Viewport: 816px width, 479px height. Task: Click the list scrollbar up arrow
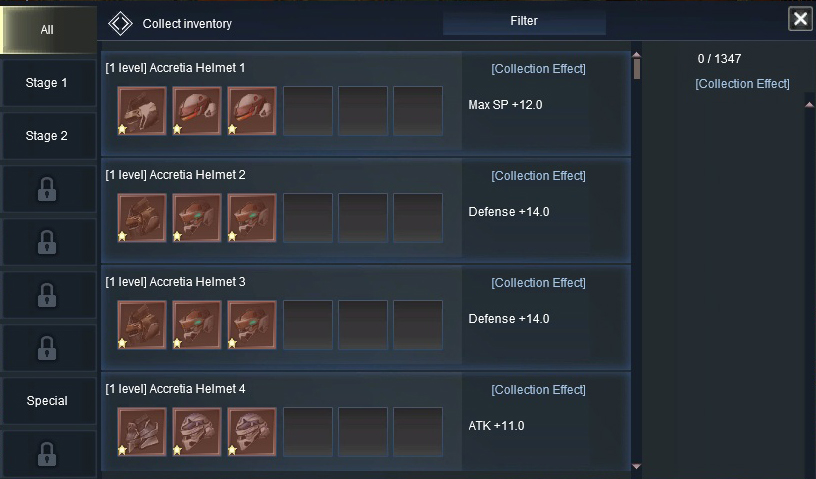coord(636,55)
